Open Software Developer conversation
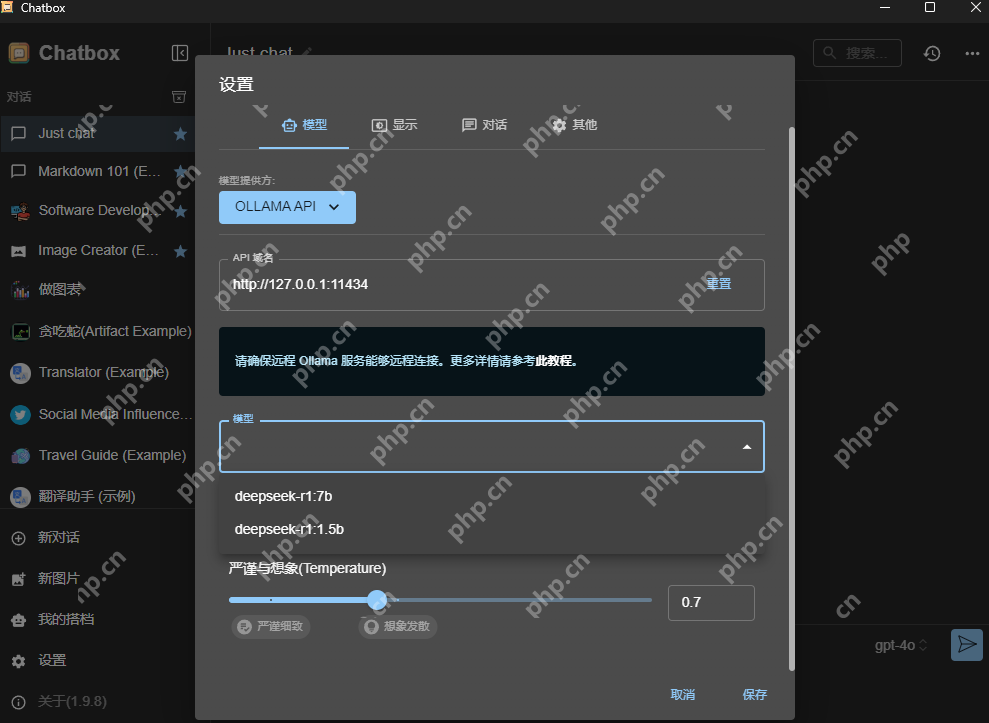The height and width of the screenshot is (723, 989). click(x=98, y=211)
